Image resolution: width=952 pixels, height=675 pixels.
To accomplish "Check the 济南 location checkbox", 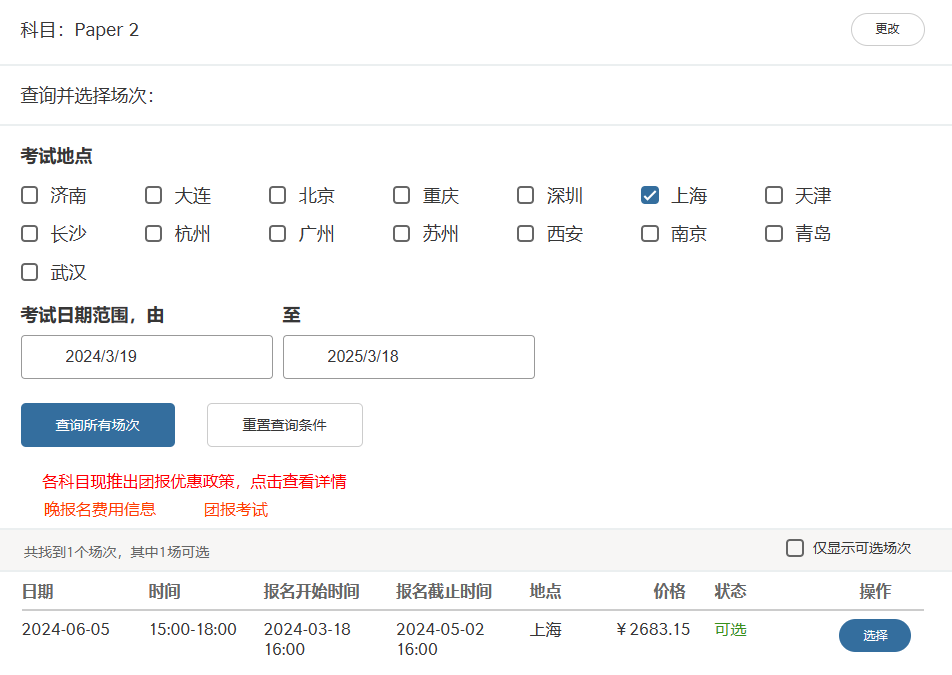I will pyautogui.click(x=30, y=195).
